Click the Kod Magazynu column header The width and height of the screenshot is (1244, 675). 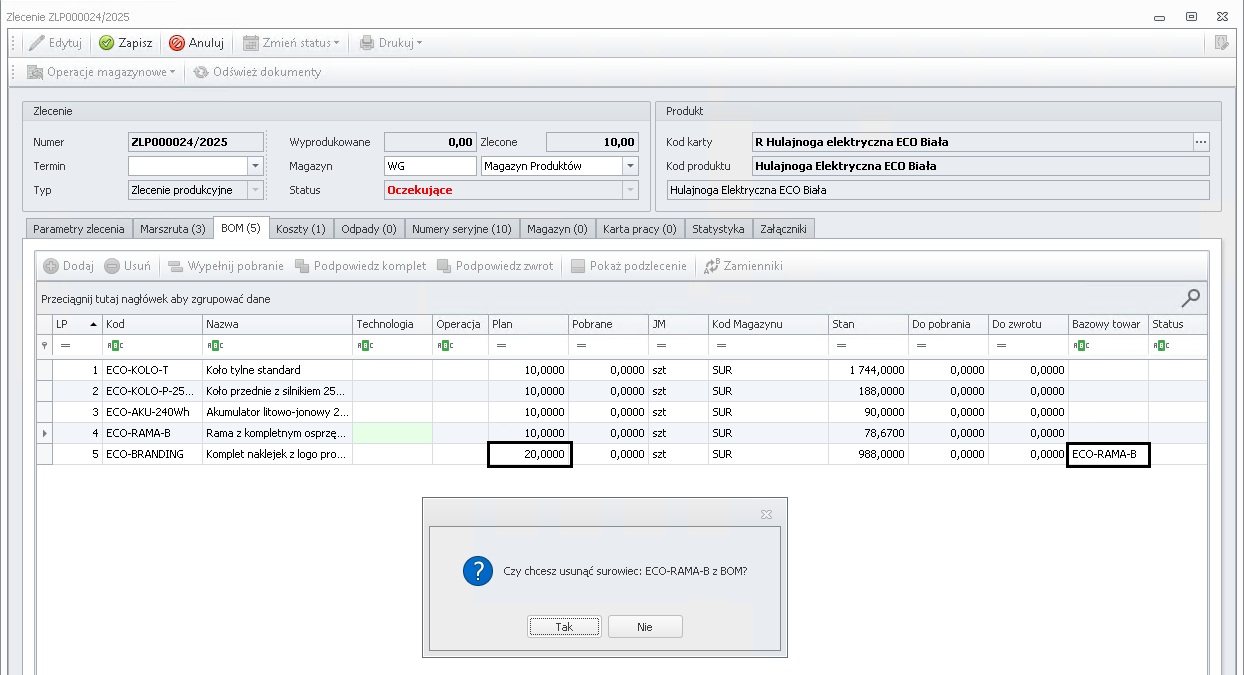pos(768,324)
